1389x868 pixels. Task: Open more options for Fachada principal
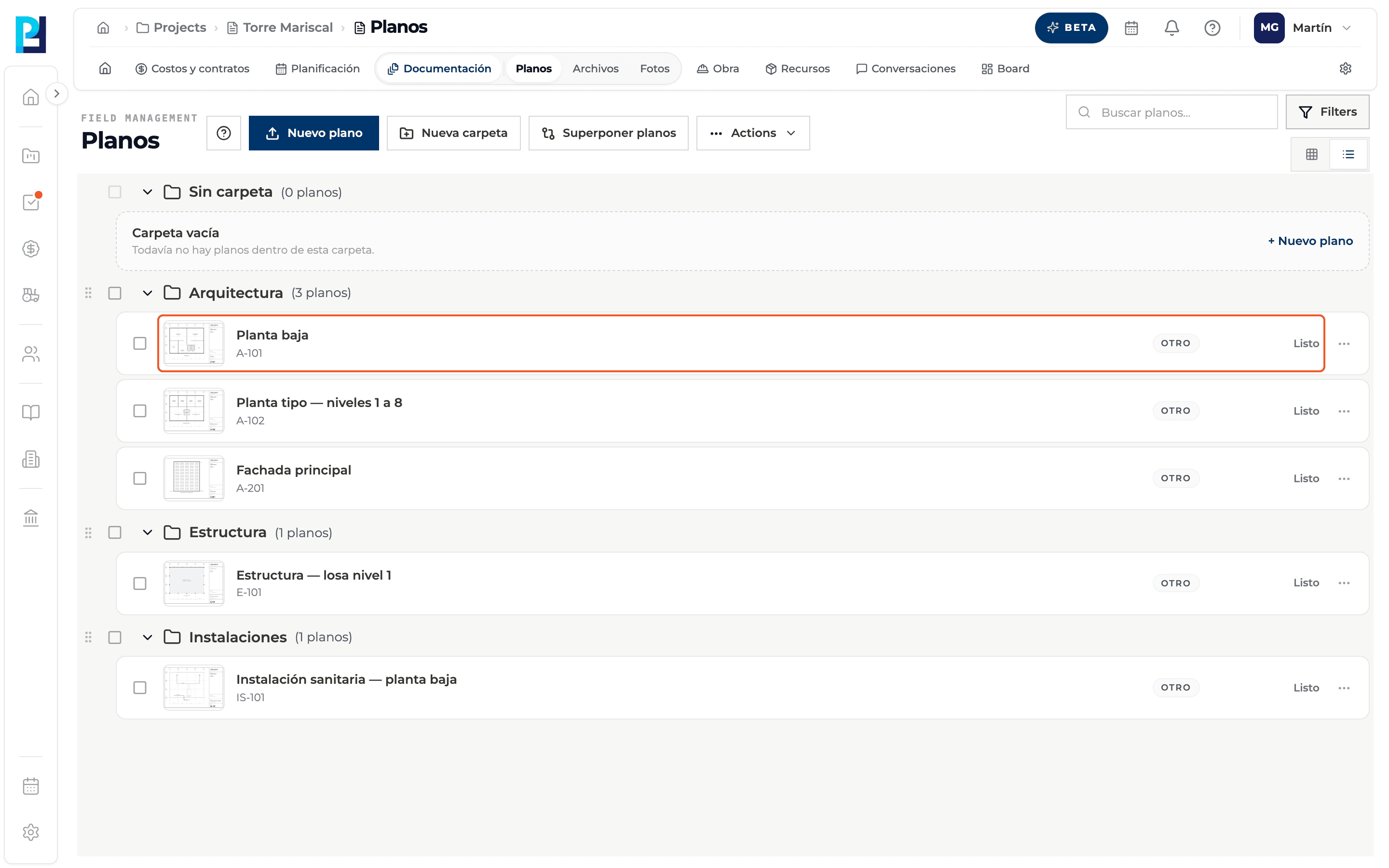click(1344, 478)
